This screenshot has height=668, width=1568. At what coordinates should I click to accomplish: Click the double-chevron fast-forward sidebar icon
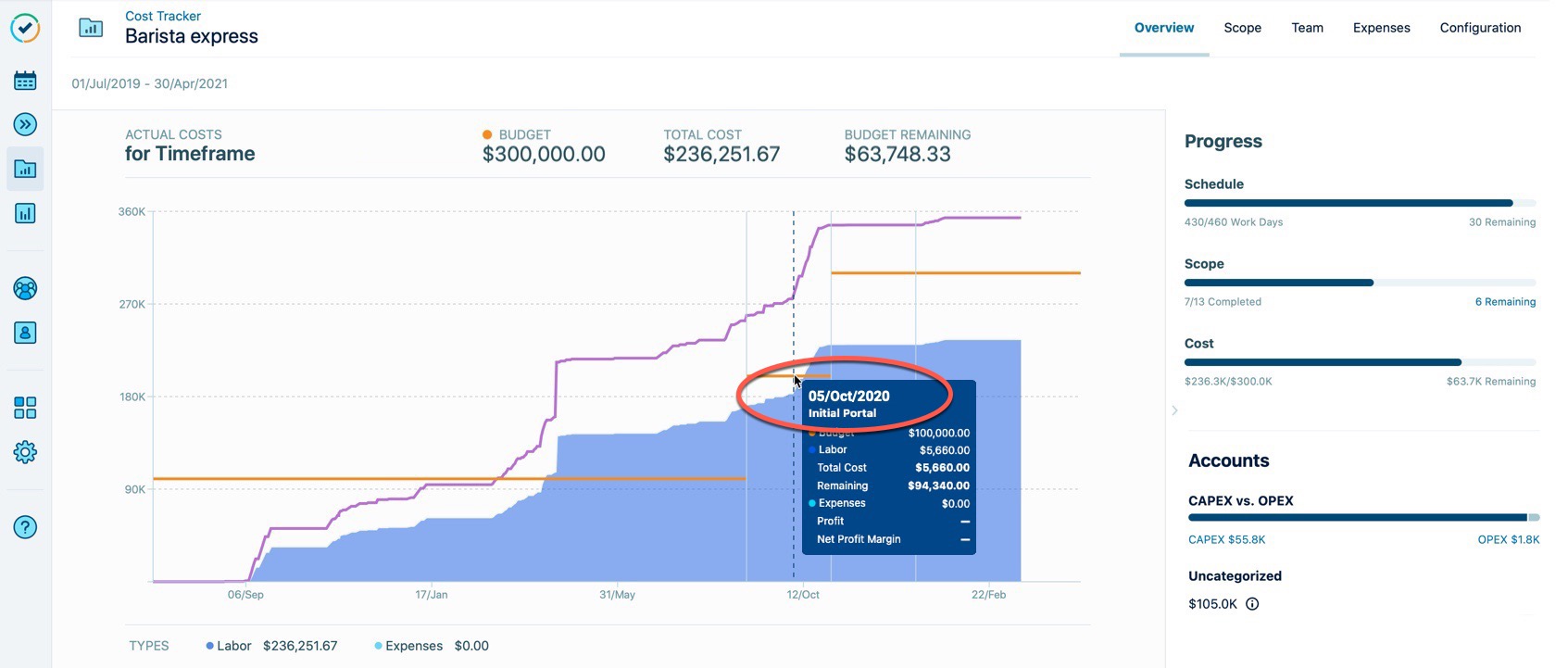[x=24, y=124]
